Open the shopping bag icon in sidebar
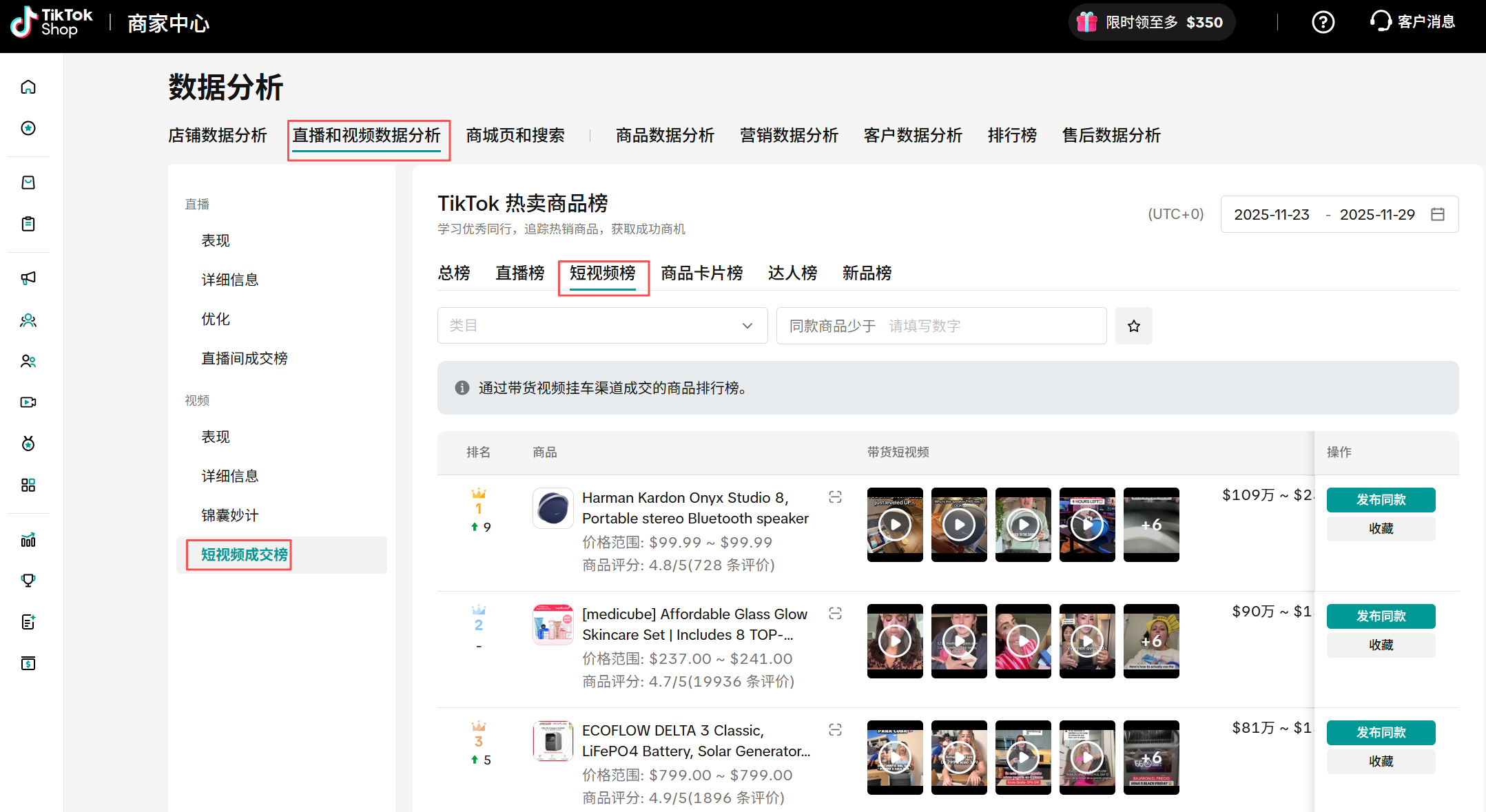Viewport: 1486px width, 812px height. (x=28, y=183)
